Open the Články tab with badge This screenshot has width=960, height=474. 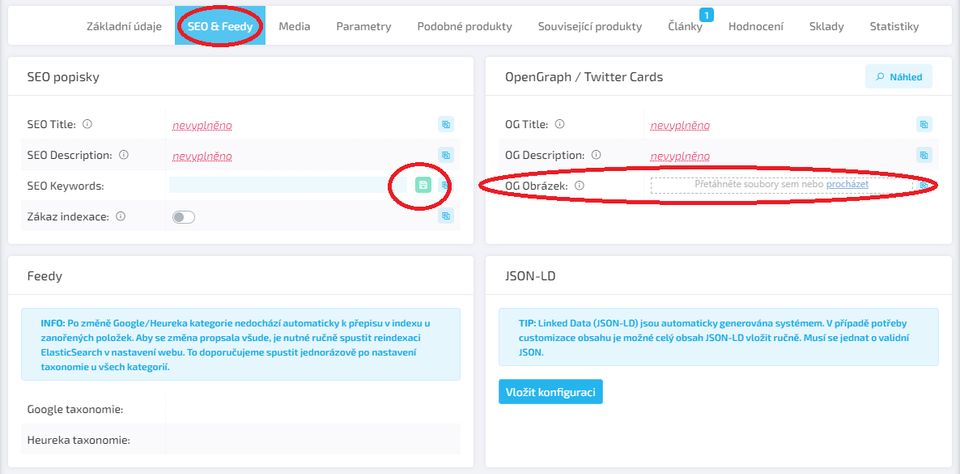685,26
